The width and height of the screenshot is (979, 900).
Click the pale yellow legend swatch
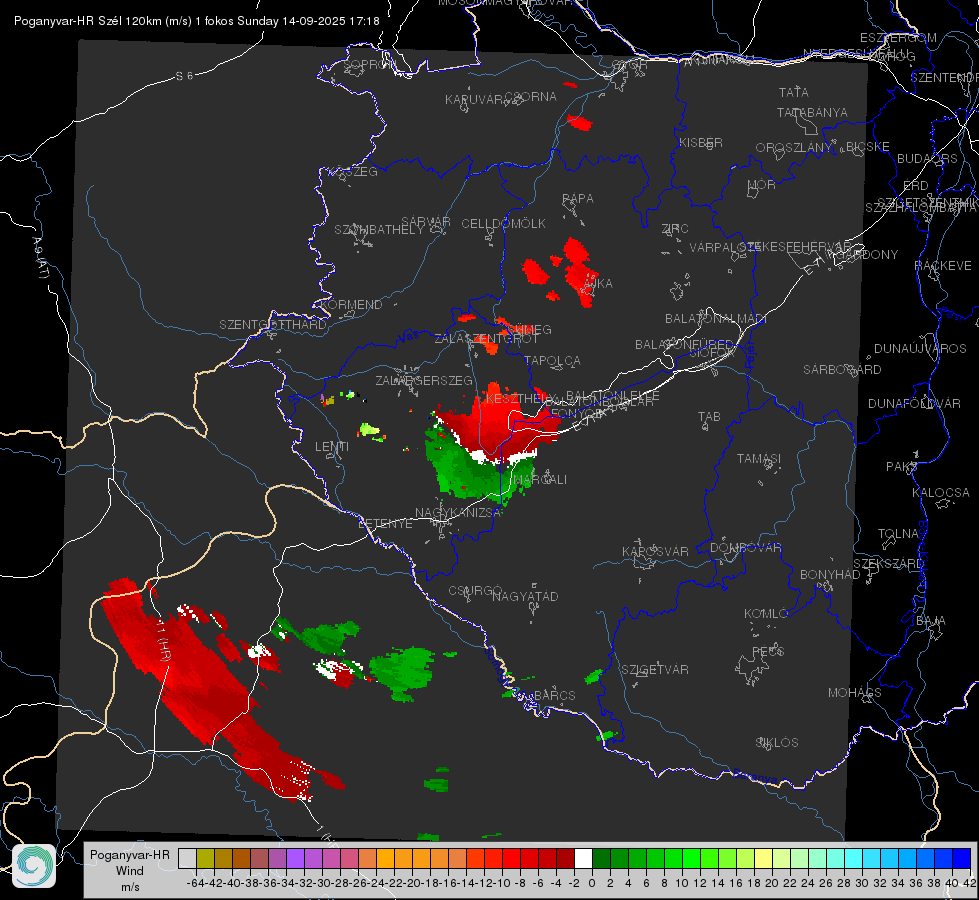click(763, 858)
